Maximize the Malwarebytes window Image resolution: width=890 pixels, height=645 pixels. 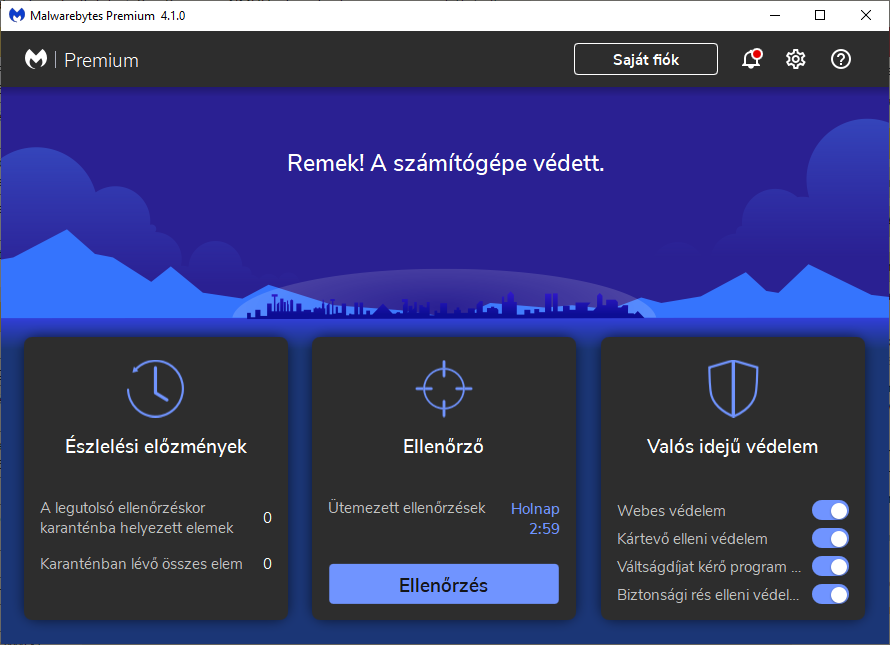(820, 15)
